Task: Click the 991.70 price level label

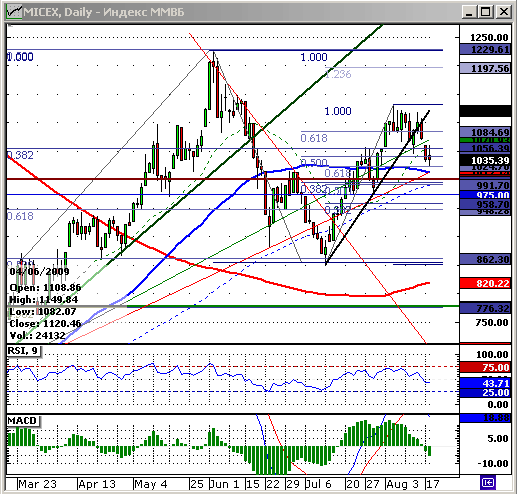Action: 485,185
